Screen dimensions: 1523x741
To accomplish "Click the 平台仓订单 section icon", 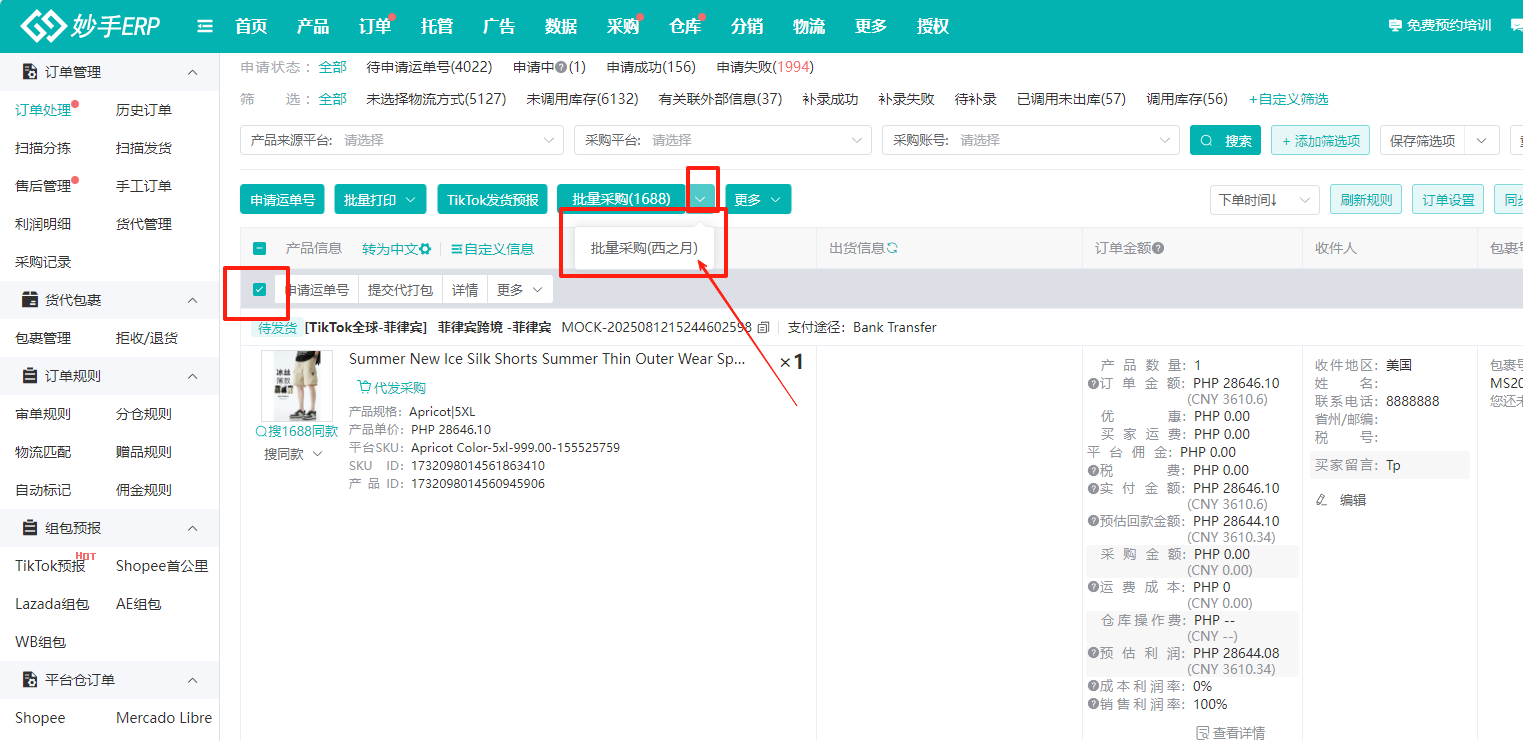I will click(x=30, y=680).
